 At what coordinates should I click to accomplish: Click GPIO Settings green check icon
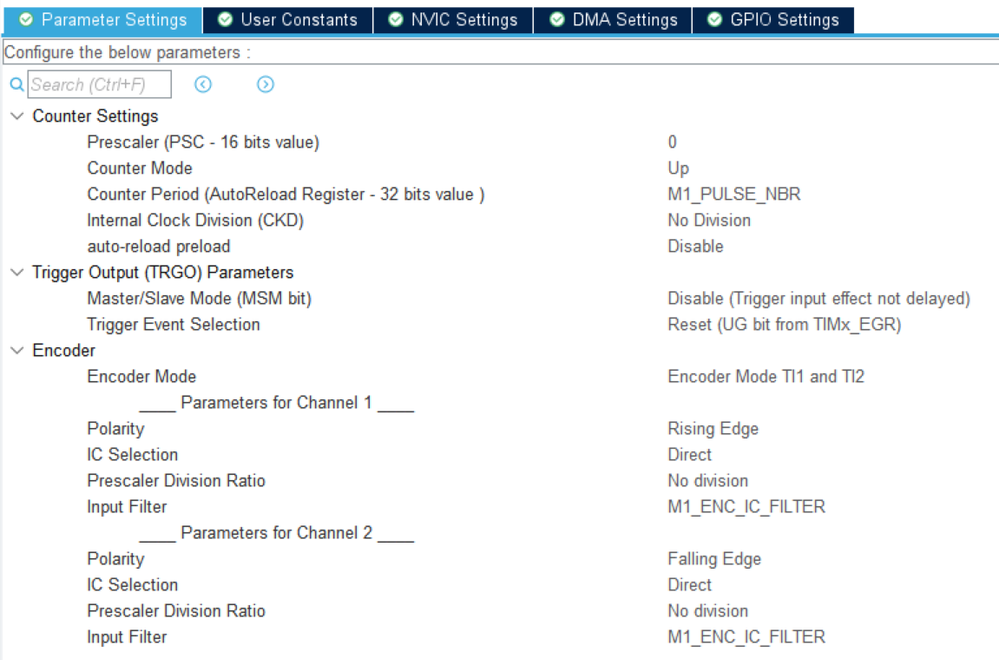coord(715,20)
